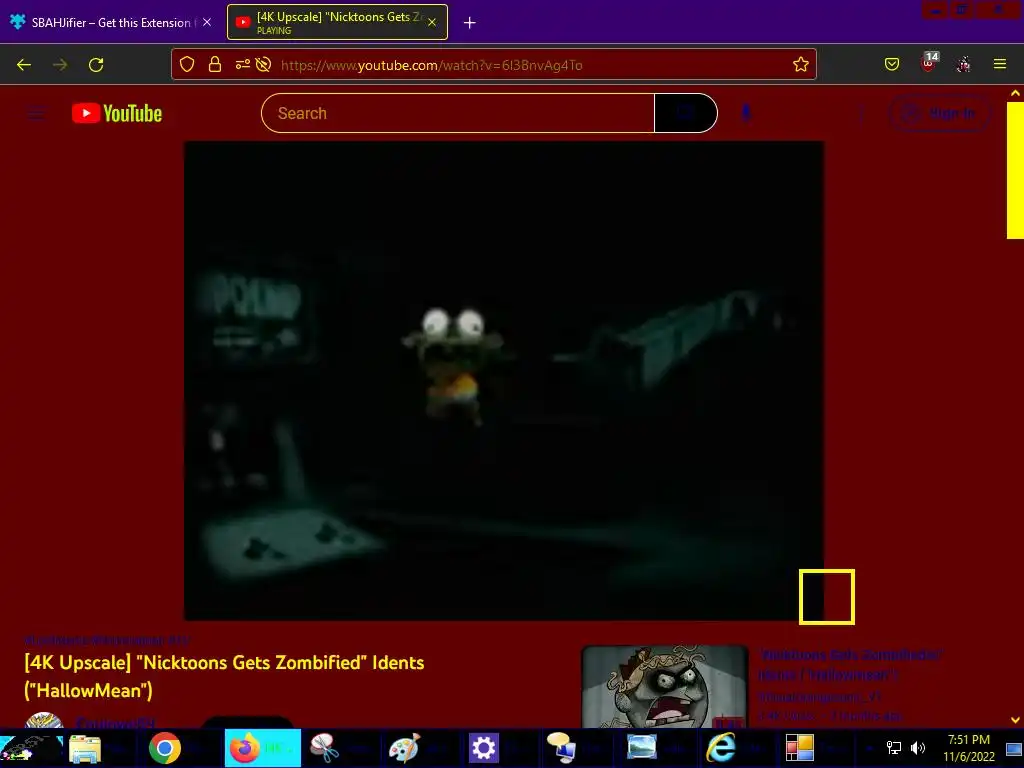Viewport: 1024px width, 768px height.
Task: Open the tracking protection shield icon
Action: 187,64
